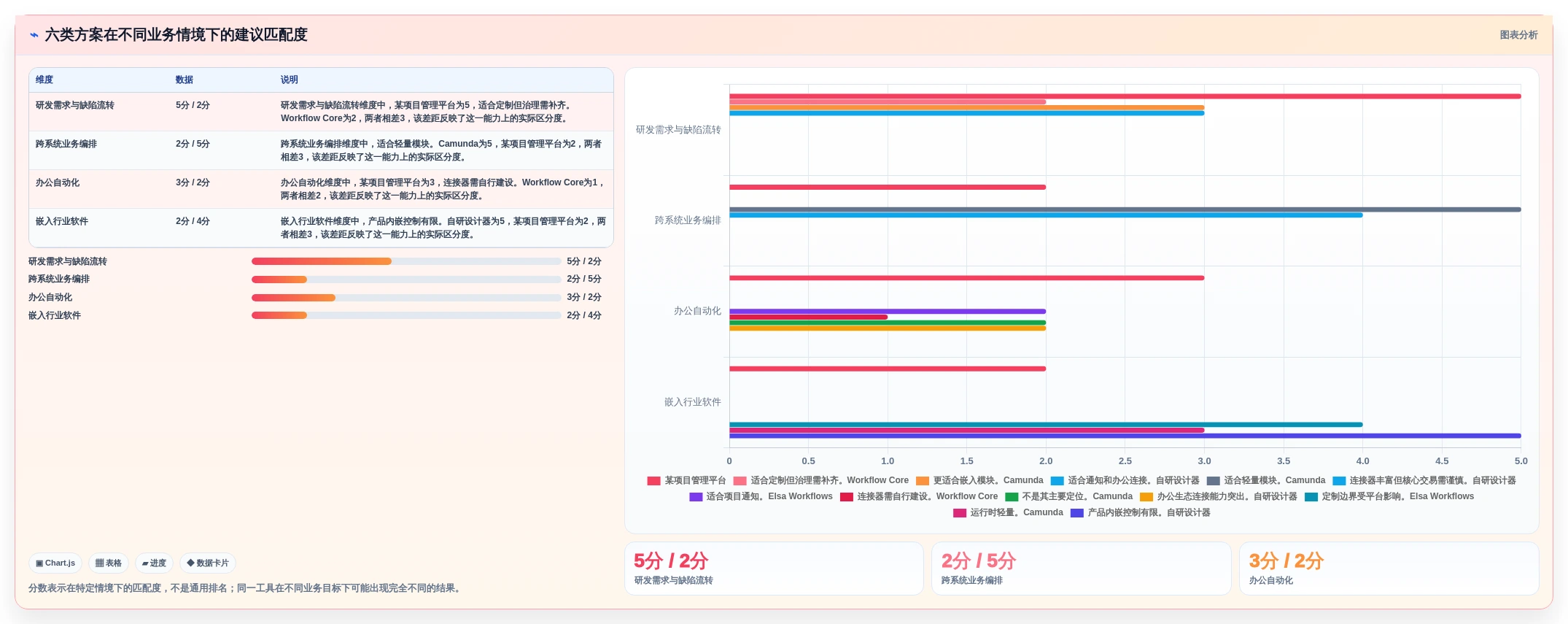Click the 表格 tag chip
1568x624 pixels.
pyautogui.click(x=109, y=563)
